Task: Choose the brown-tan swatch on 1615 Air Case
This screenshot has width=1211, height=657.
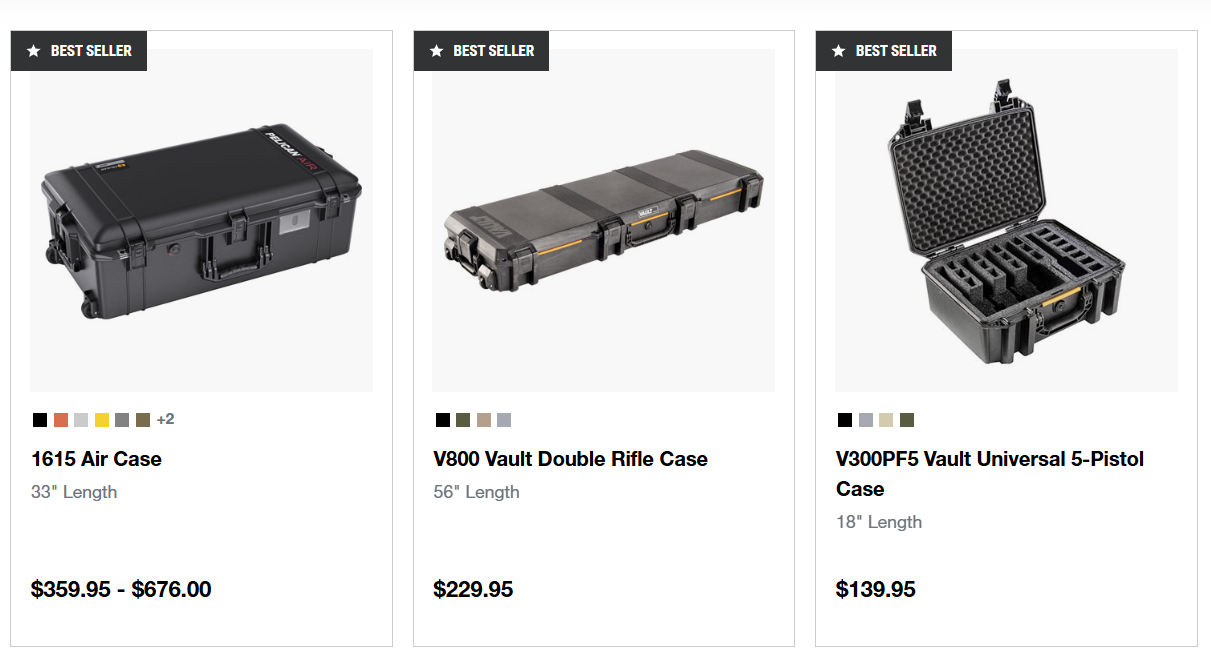Action: [143, 420]
